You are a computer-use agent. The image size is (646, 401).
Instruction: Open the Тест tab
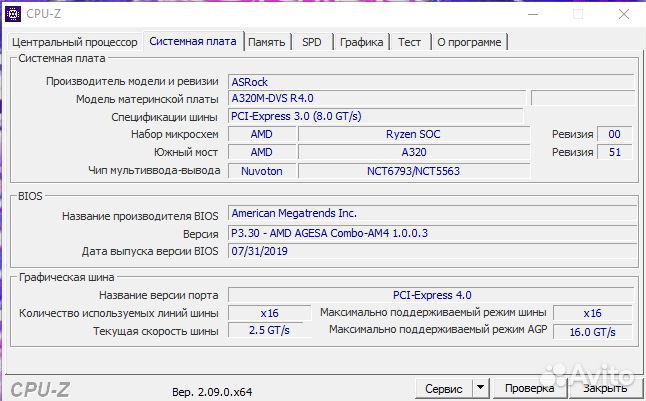[x=409, y=42]
